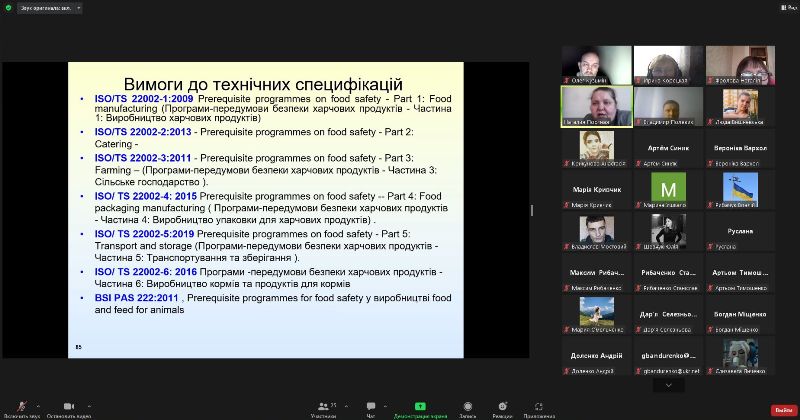Click BSI PAS 222:2011 on the slide
This screenshot has height=420, width=800.
pos(137,298)
